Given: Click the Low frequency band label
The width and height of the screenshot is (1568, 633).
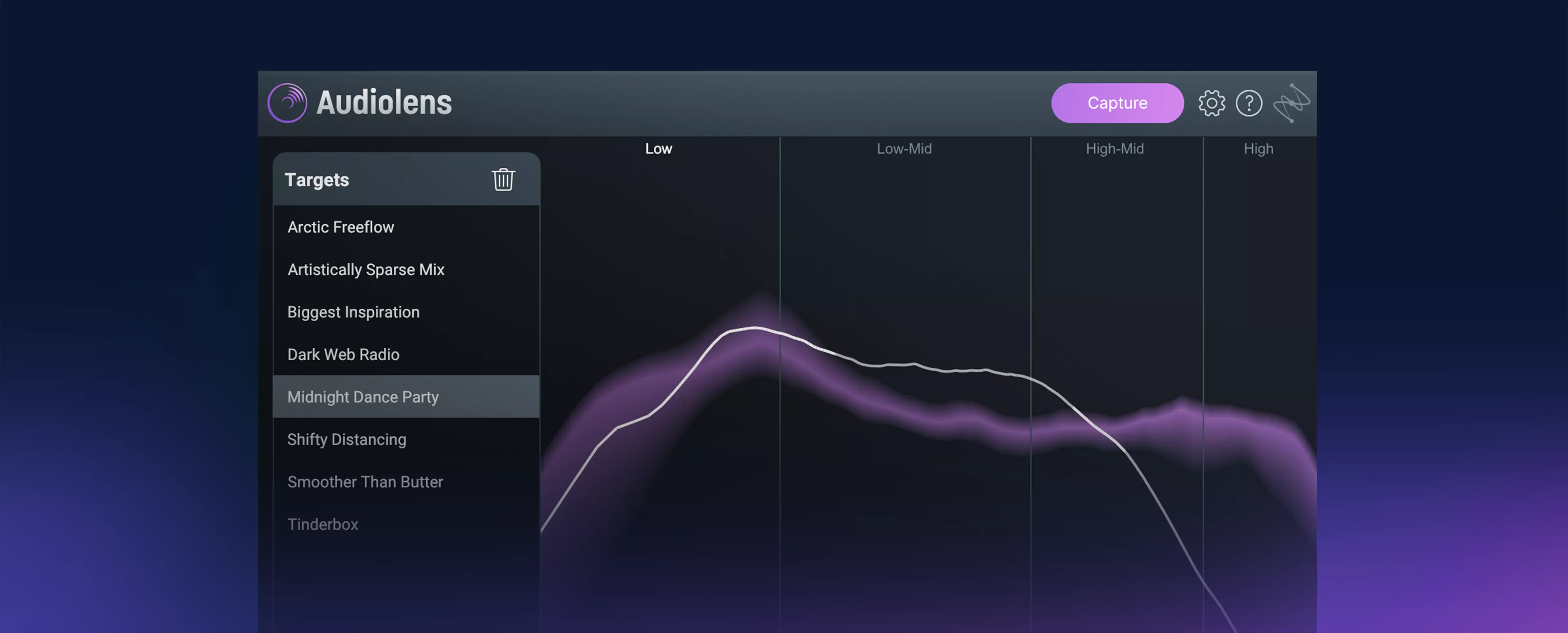Looking at the screenshot, I should tap(658, 149).
